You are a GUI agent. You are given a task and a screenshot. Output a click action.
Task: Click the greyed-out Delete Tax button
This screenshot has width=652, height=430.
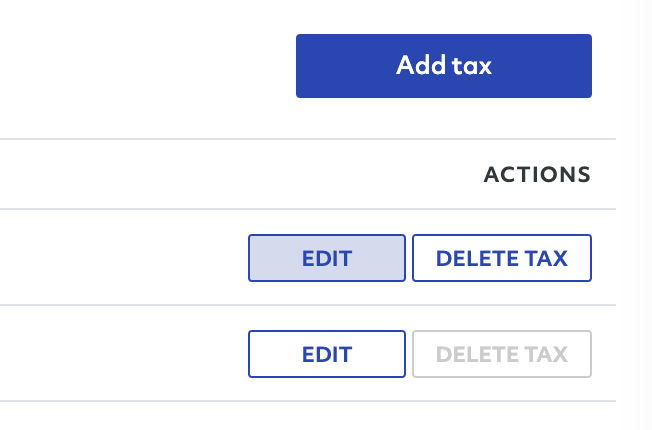[502, 354]
